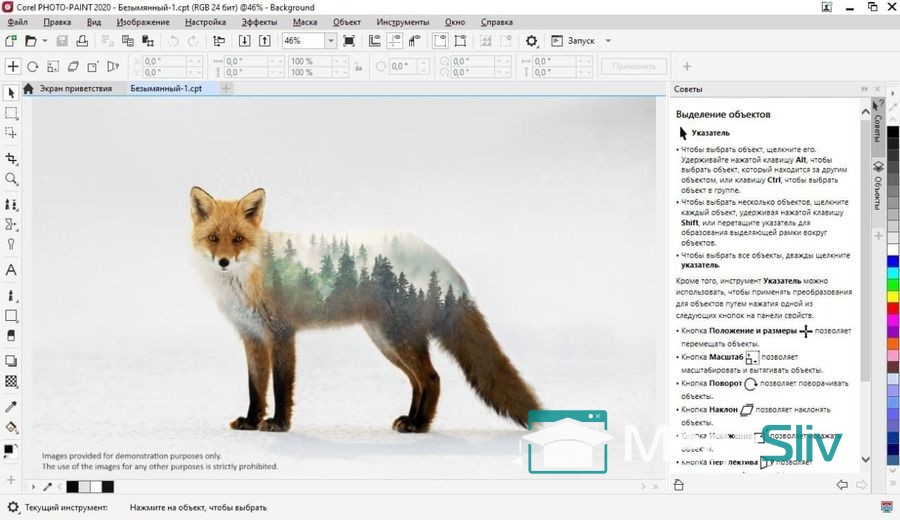Choose the Text tool
The height and width of the screenshot is (520, 900).
[11, 270]
